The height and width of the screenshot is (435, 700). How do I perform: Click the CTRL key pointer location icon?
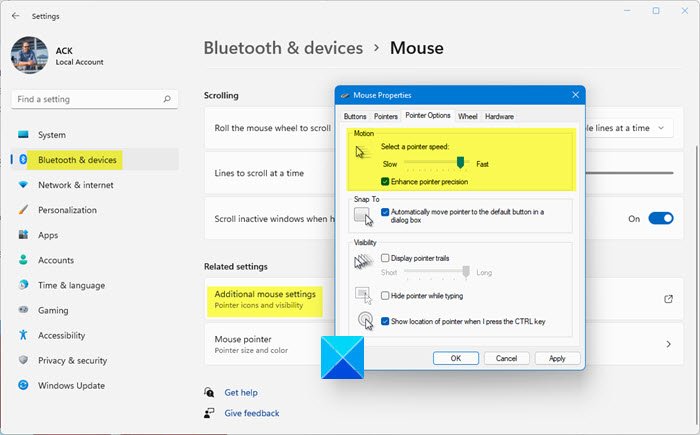pos(366,320)
